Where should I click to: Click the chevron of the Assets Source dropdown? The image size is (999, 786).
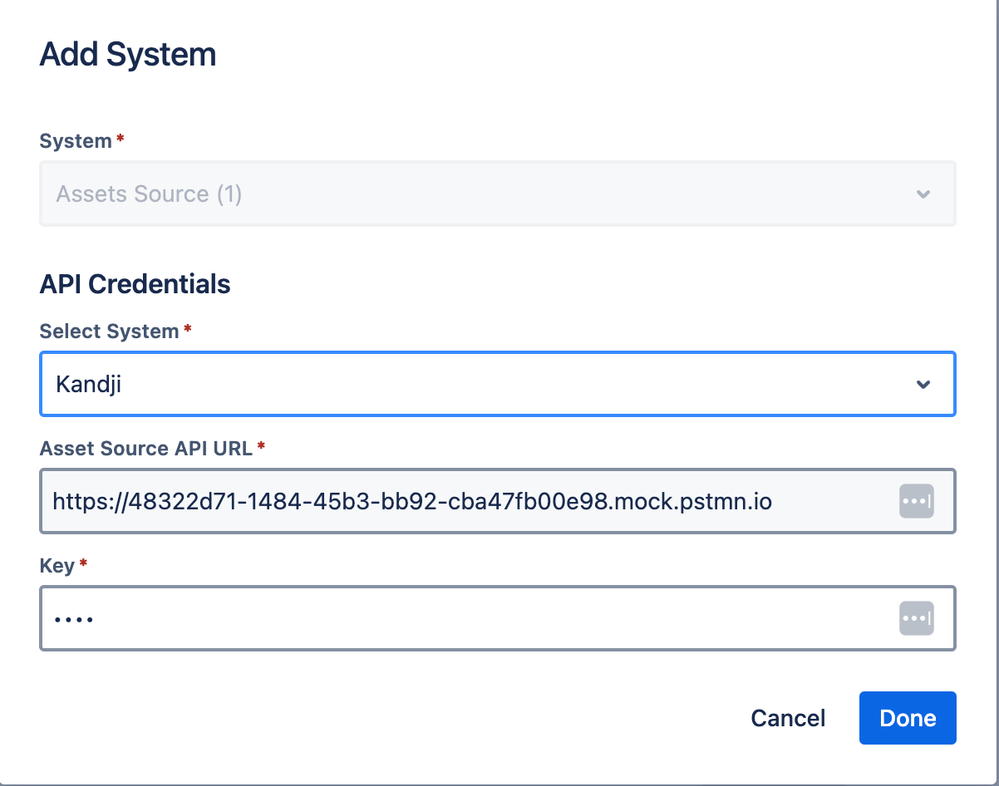923,194
